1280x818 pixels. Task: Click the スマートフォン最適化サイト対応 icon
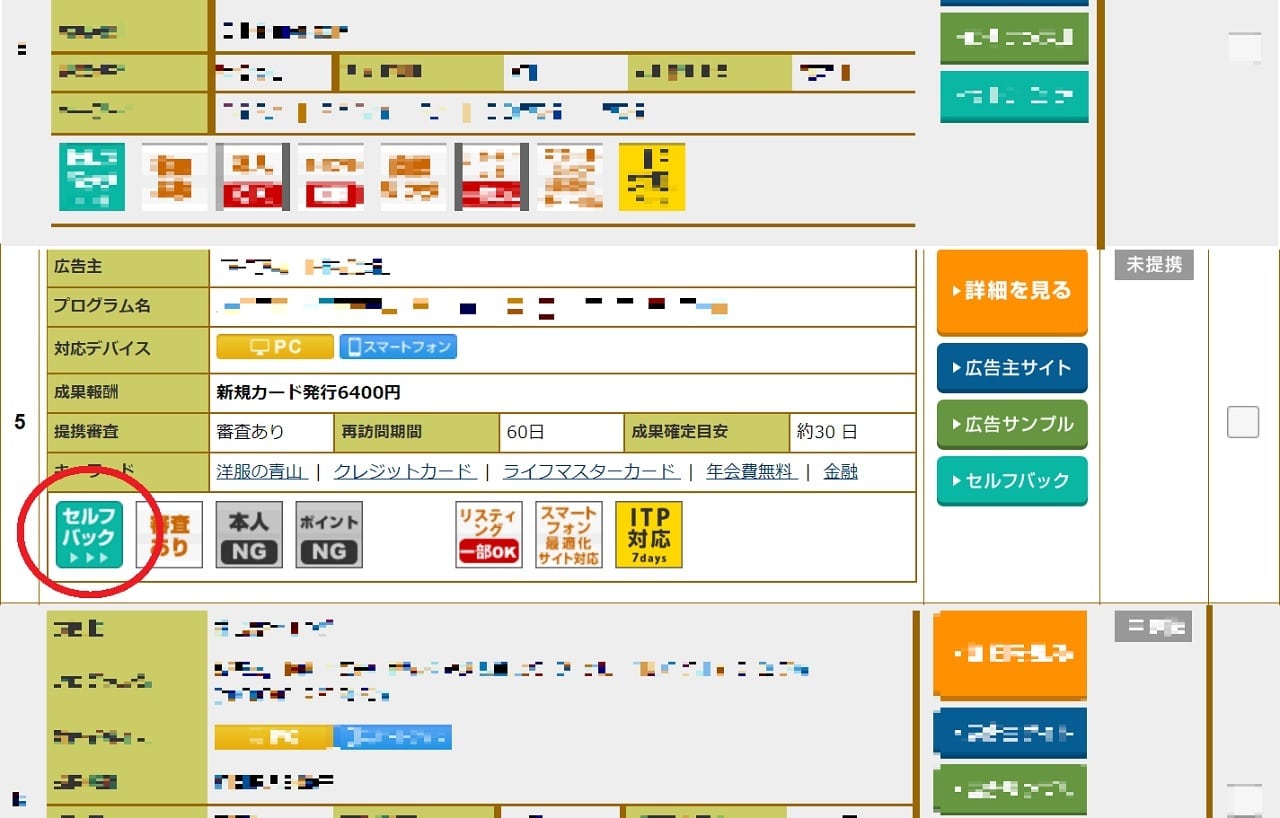tap(569, 535)
